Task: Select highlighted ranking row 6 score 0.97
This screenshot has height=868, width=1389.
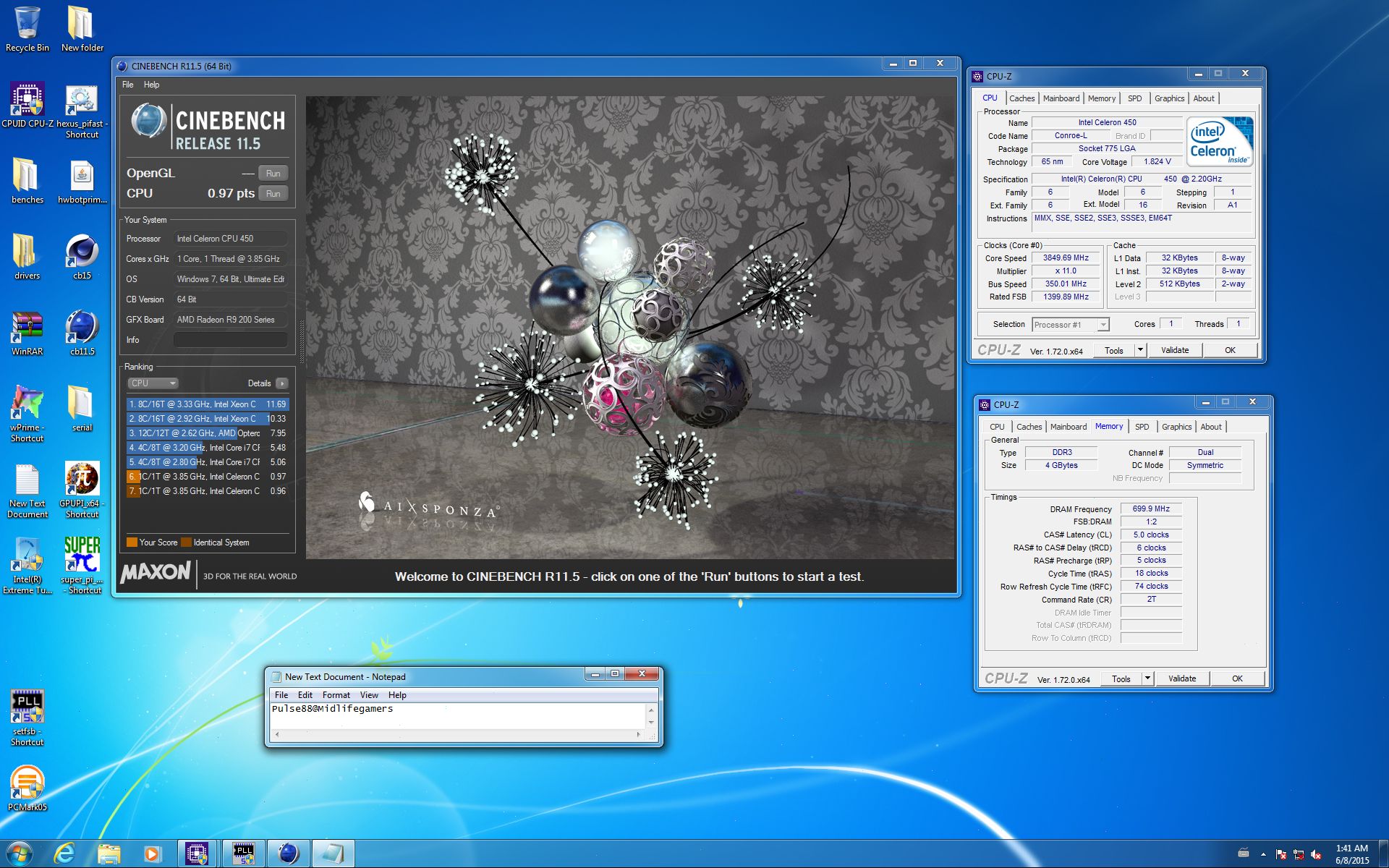Action: [x=208, y=477]
